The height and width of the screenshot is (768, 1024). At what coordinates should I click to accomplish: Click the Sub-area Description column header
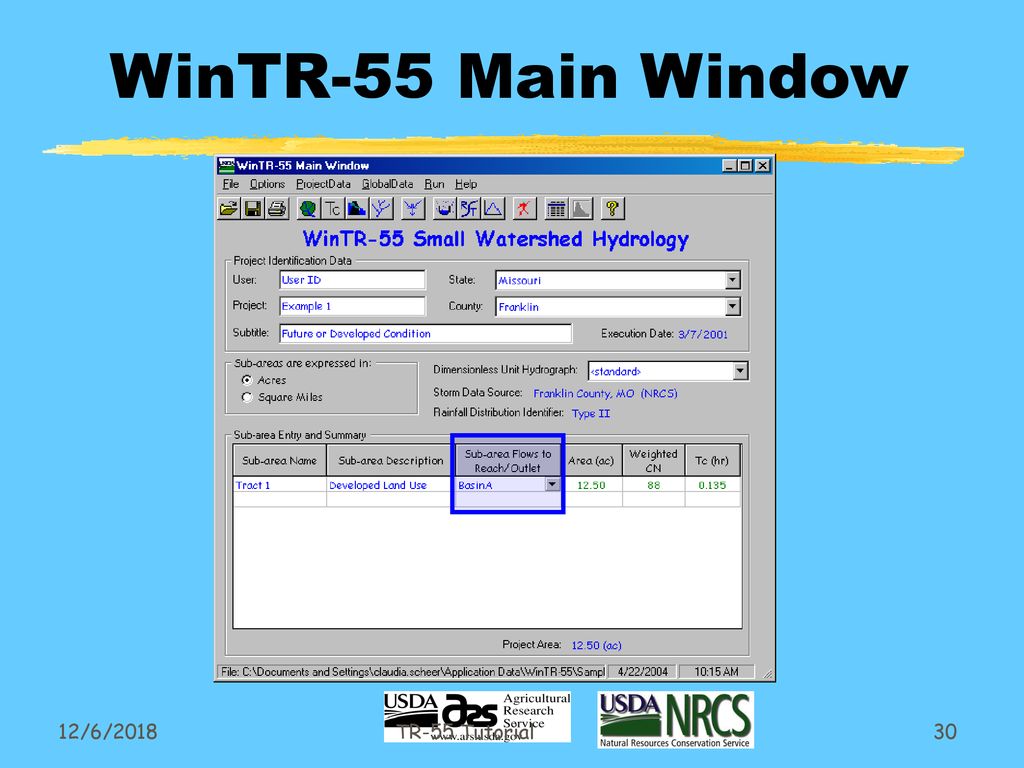pos(391,460)
